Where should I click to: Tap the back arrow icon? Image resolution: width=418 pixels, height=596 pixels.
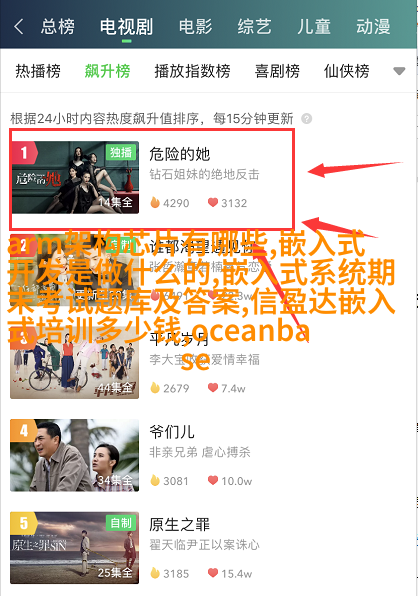pyautogui.click(x=18, y=27)
